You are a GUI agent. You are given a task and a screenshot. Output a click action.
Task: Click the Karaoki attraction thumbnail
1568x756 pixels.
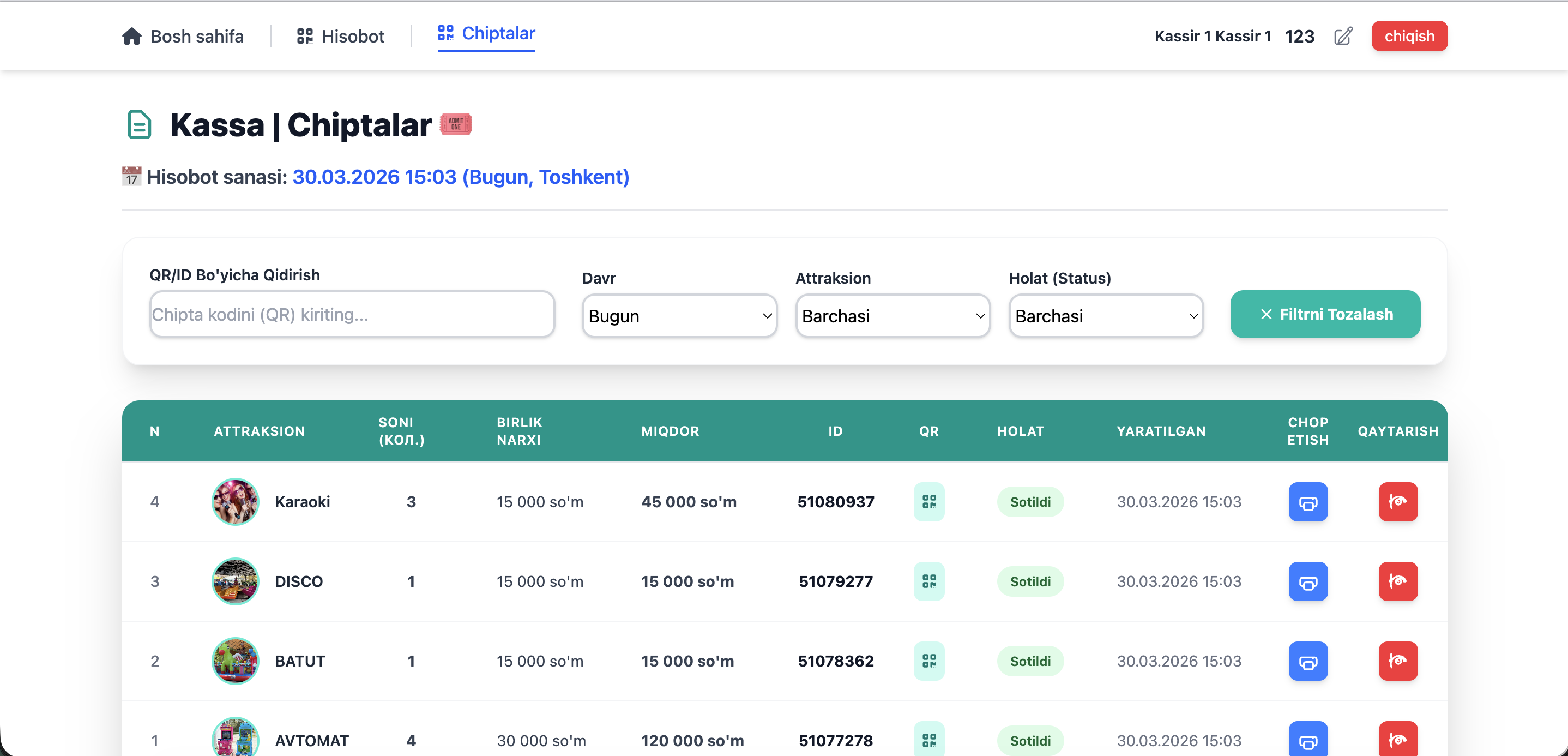(235, 502)
